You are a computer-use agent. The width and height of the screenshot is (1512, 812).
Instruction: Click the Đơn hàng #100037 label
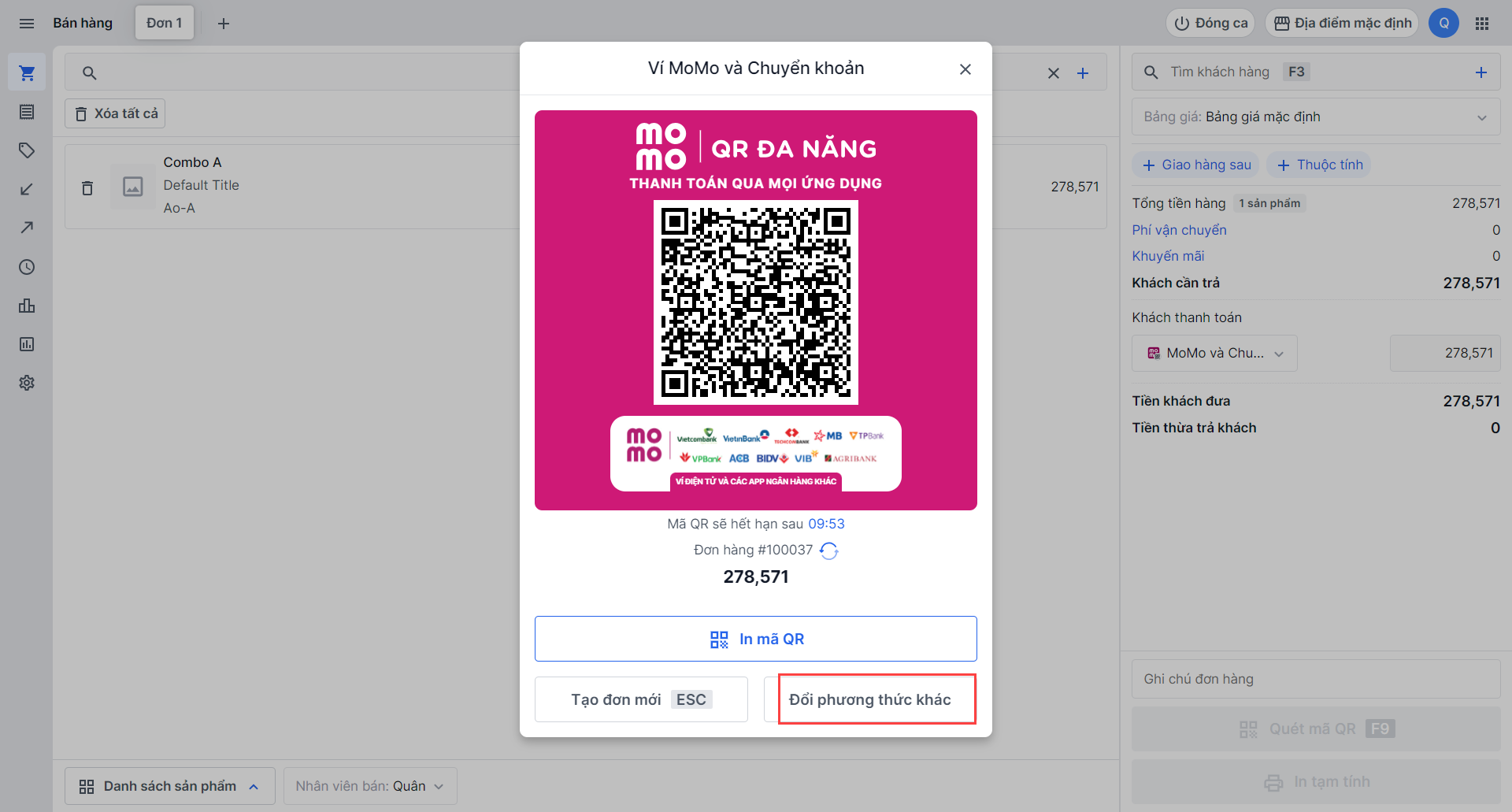point(753,550)
